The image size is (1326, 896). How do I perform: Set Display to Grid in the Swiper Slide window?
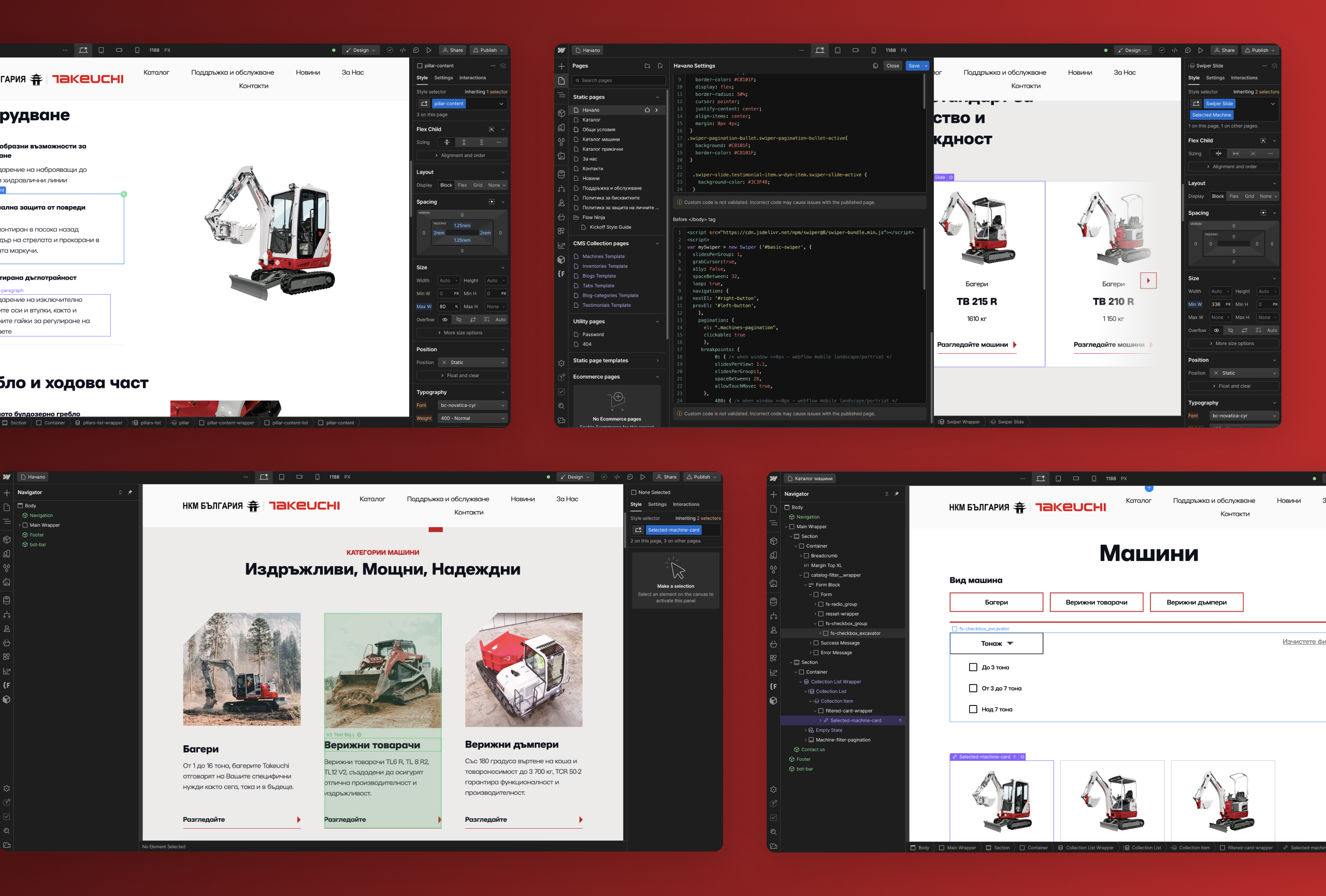coord(1249,196)
